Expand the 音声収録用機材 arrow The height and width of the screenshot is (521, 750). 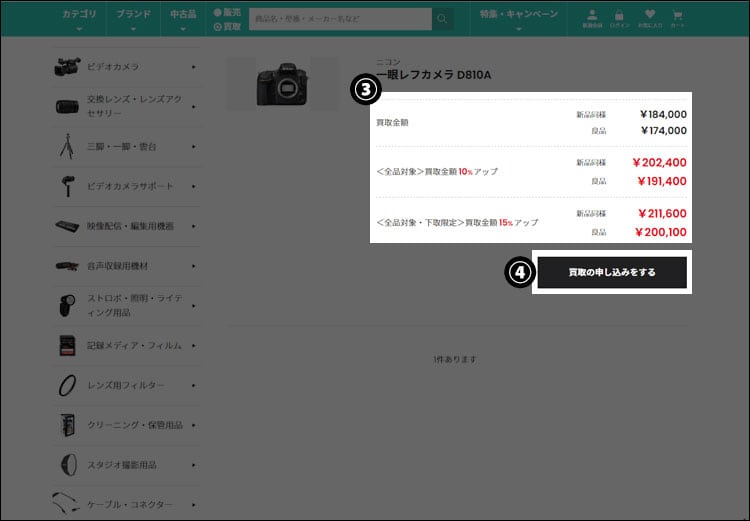[194, 266]
